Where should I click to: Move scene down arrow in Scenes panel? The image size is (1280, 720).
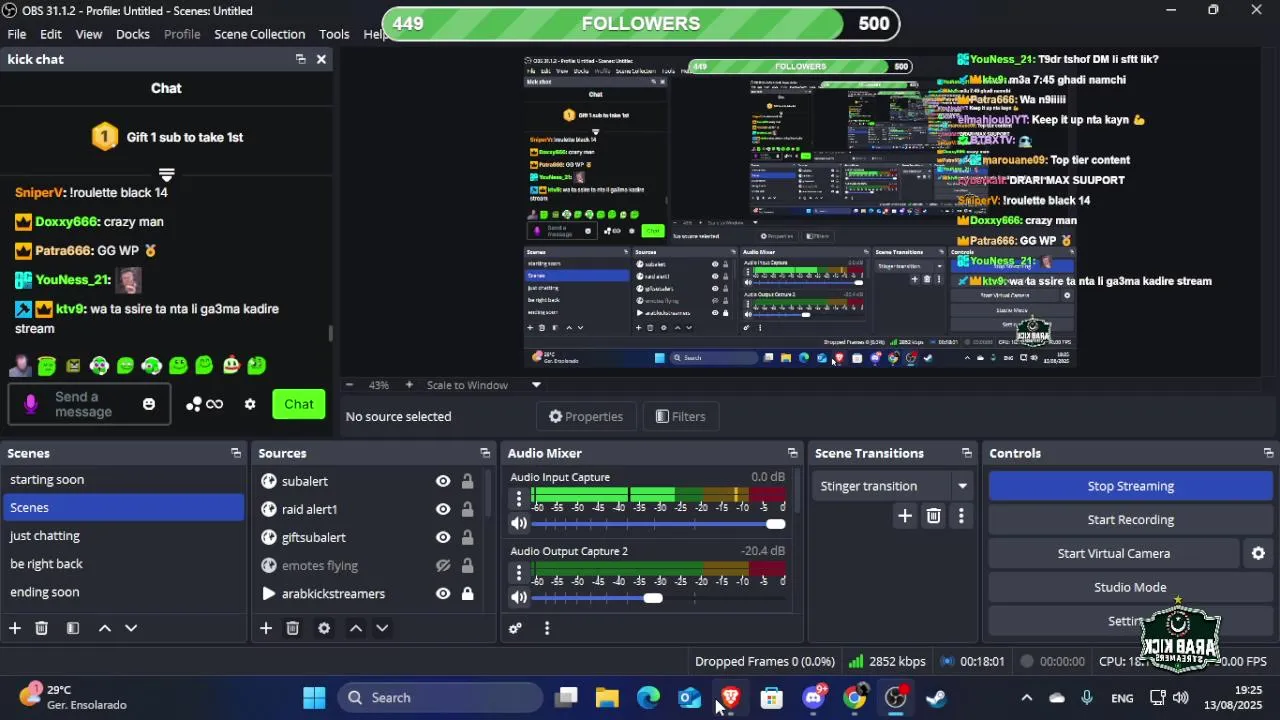[x=131, y=628]
